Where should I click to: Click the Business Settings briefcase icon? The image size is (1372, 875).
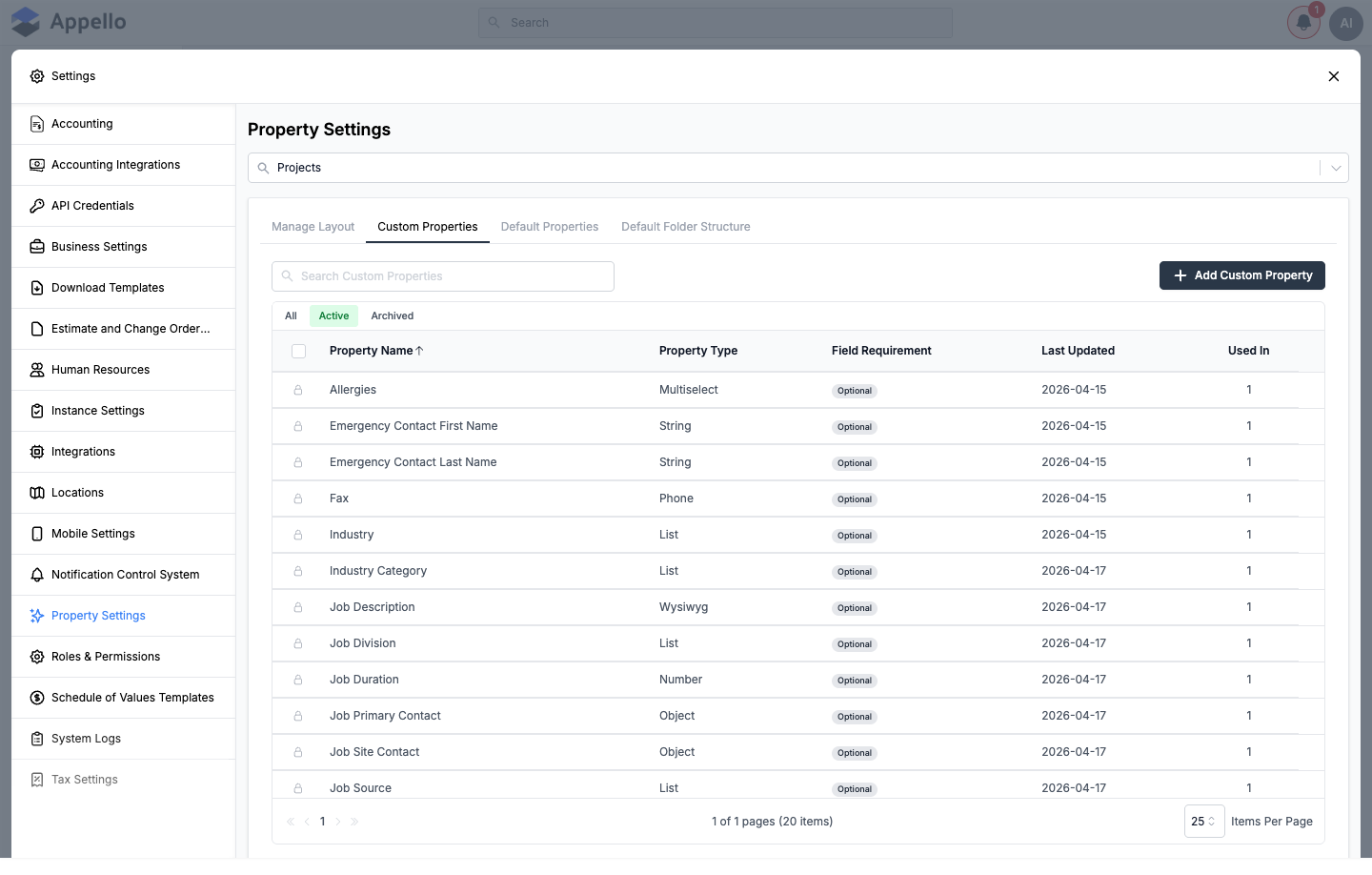(x=37, y=247)
